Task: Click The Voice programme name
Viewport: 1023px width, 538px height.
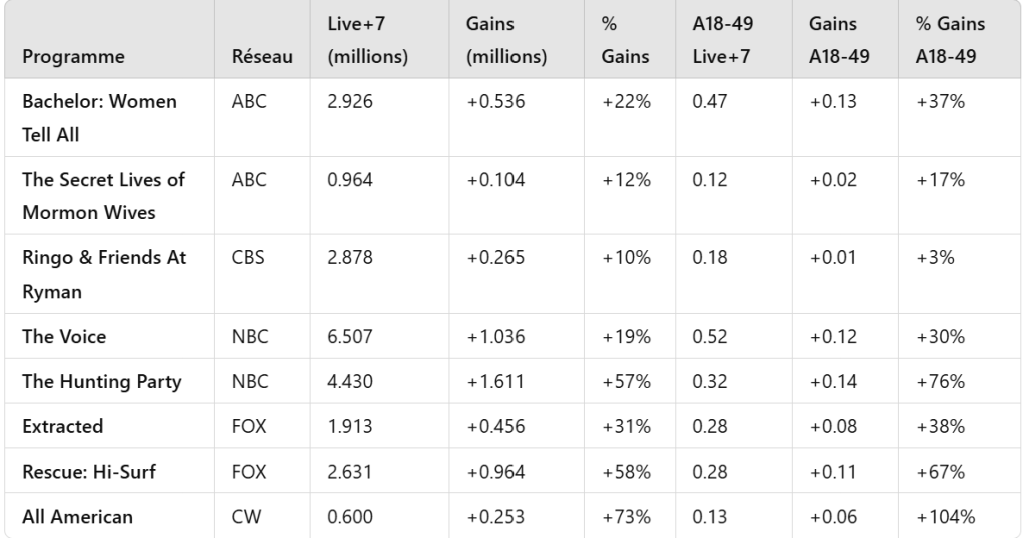Action: click(64, 337)
